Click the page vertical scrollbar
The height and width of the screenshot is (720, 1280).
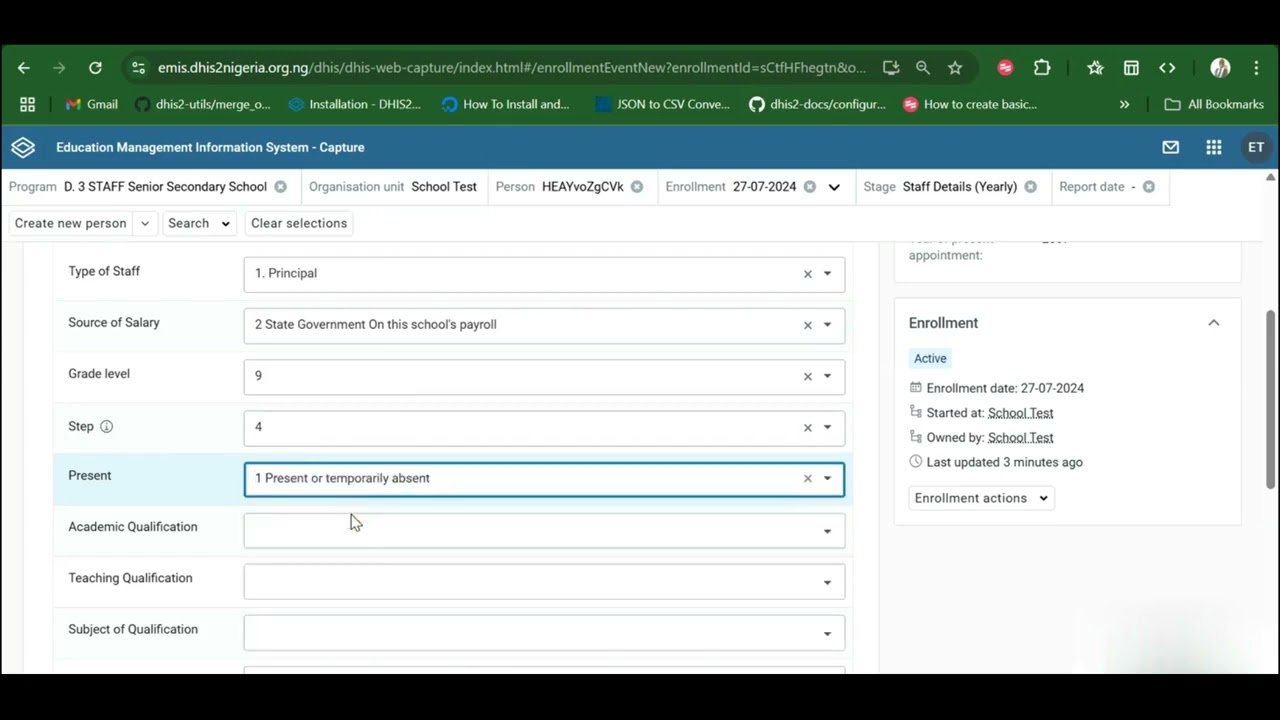[1271, 400]
